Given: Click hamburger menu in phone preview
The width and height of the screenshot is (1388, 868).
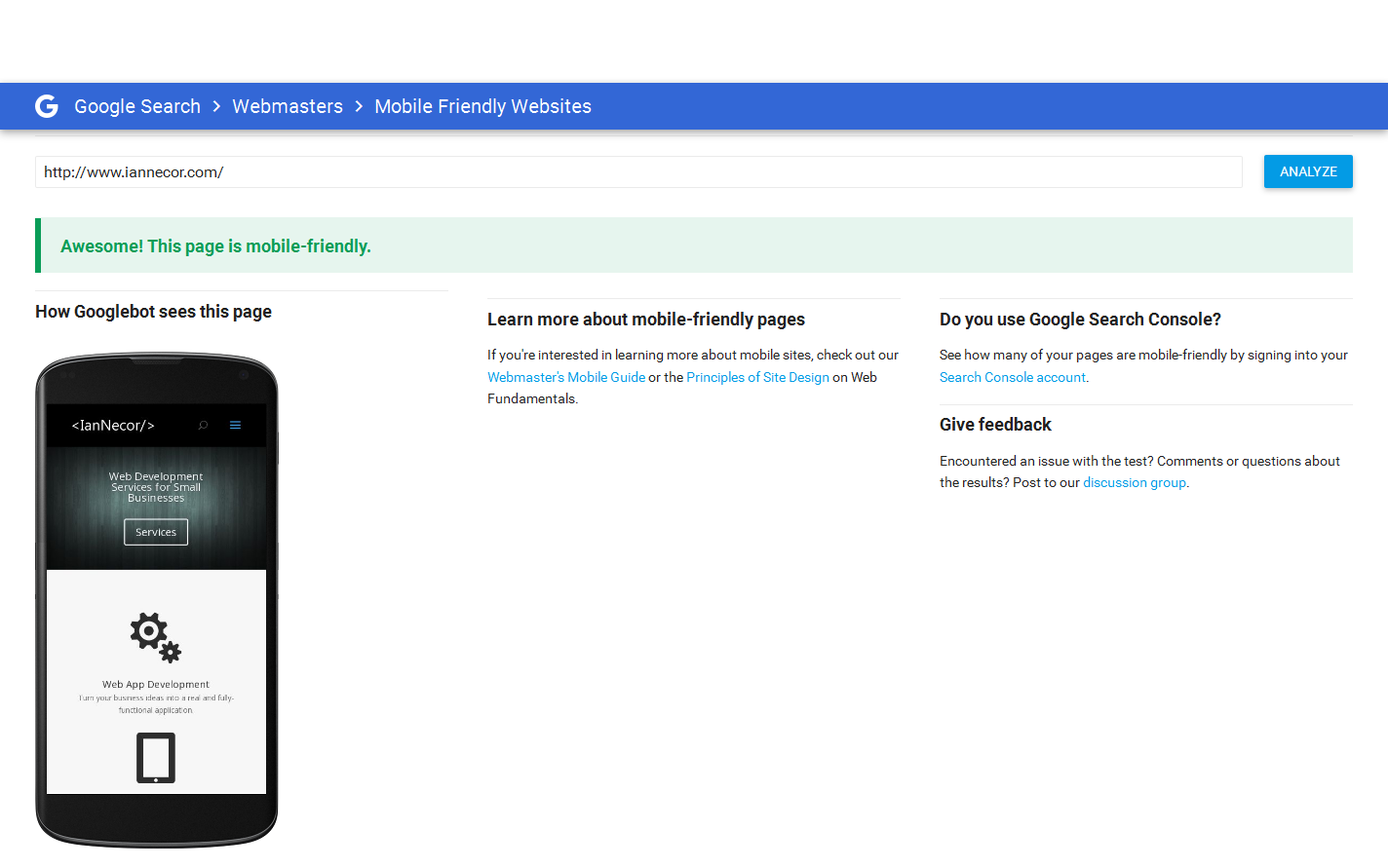Looking at the screenshot, I should 235,425.
